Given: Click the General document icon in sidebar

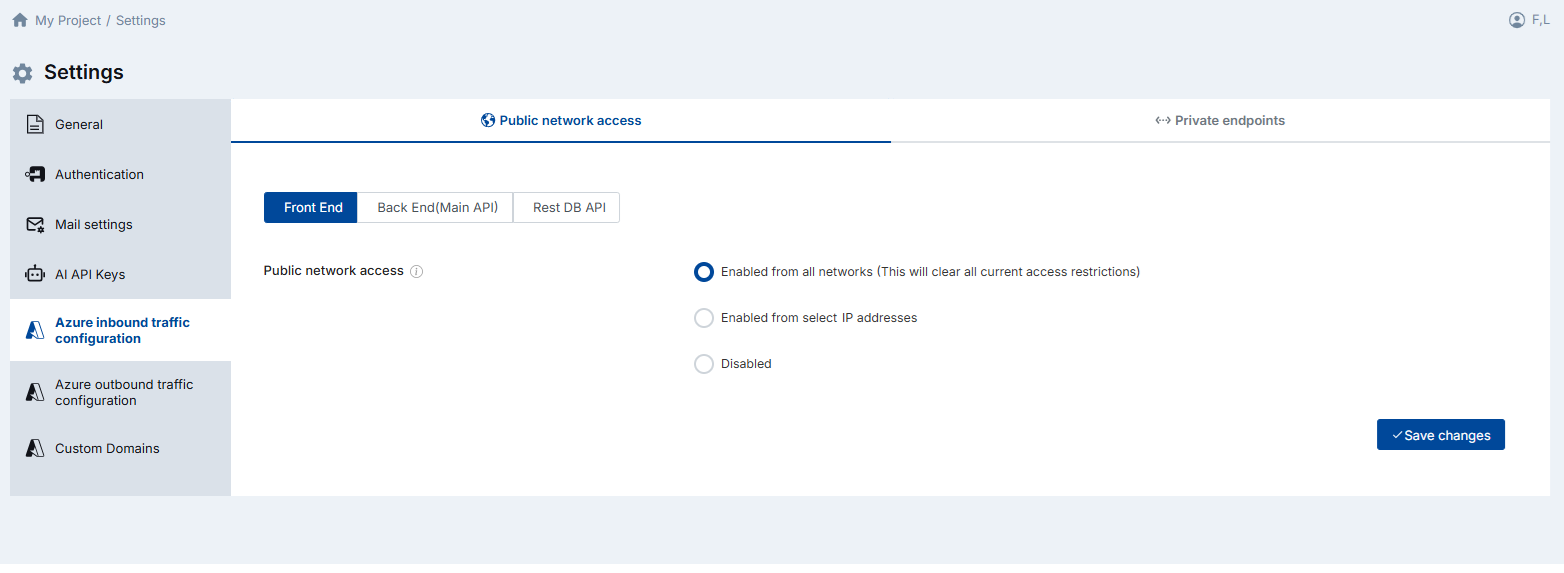Looking at the screenshot, I should coord(35,125).
